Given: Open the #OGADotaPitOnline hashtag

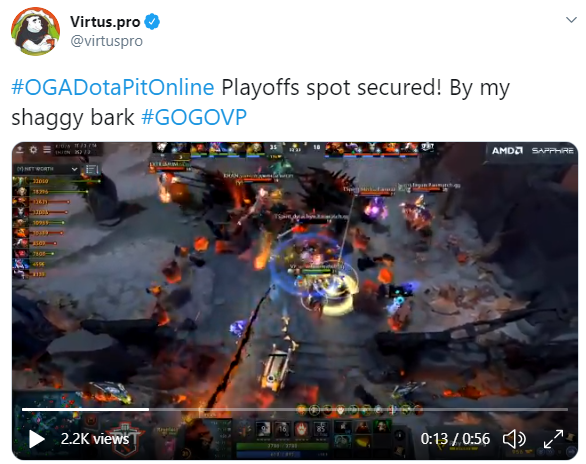Looking at the screenshot, I should tap(113, 87).
